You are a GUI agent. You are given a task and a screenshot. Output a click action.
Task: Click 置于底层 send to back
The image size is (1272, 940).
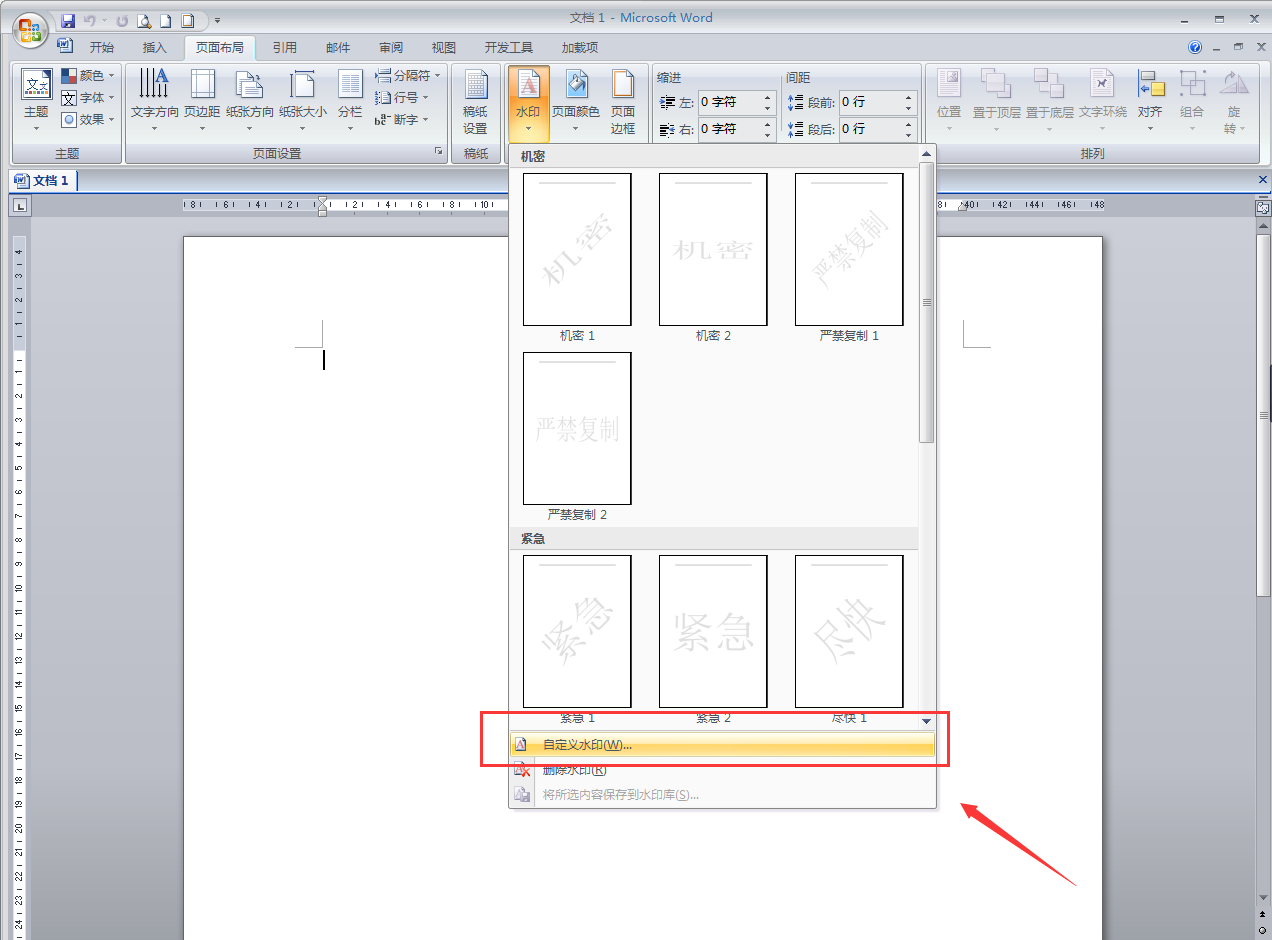point(1049,101)
